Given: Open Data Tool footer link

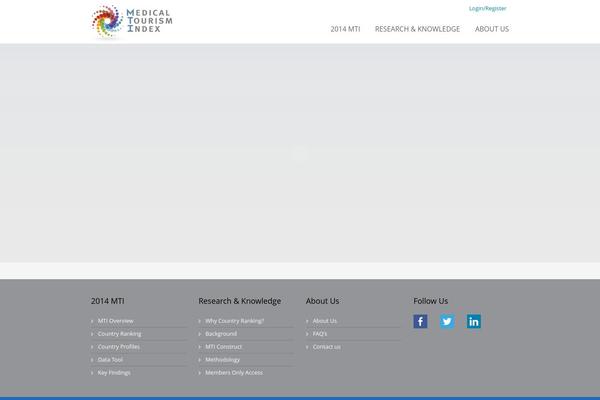Looking at the screenshot, I should pyautogui.click(x=110, y=360).
